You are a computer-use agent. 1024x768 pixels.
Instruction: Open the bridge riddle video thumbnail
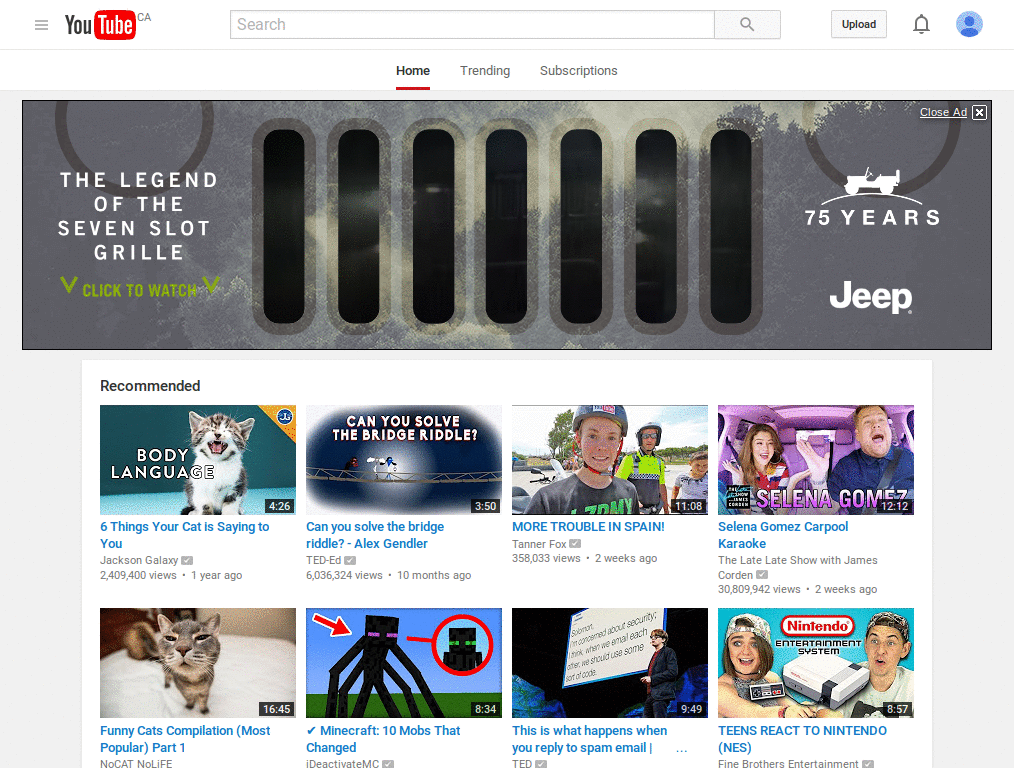coord(404,460)
